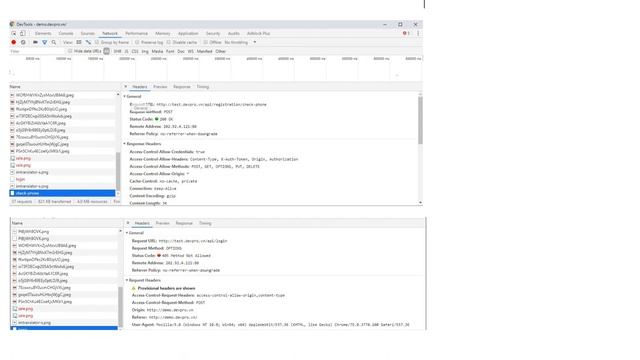Click upper request list scrollbar thumb
This screenshot has width=640, height=360.
point(118,171)
